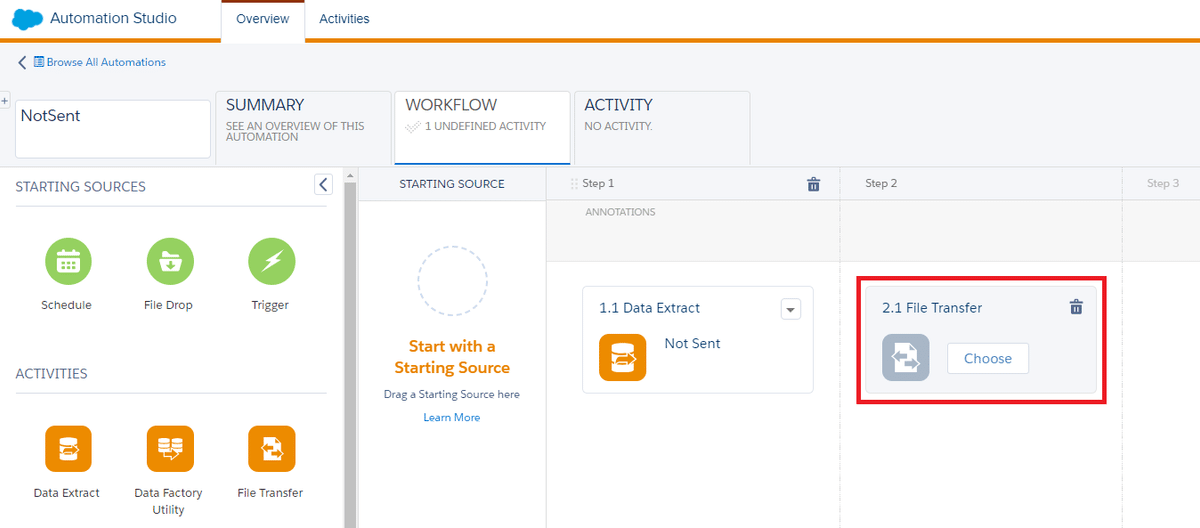Open the ACTIVITY tab
This screenshot has width=1200, height=528.
662,127
